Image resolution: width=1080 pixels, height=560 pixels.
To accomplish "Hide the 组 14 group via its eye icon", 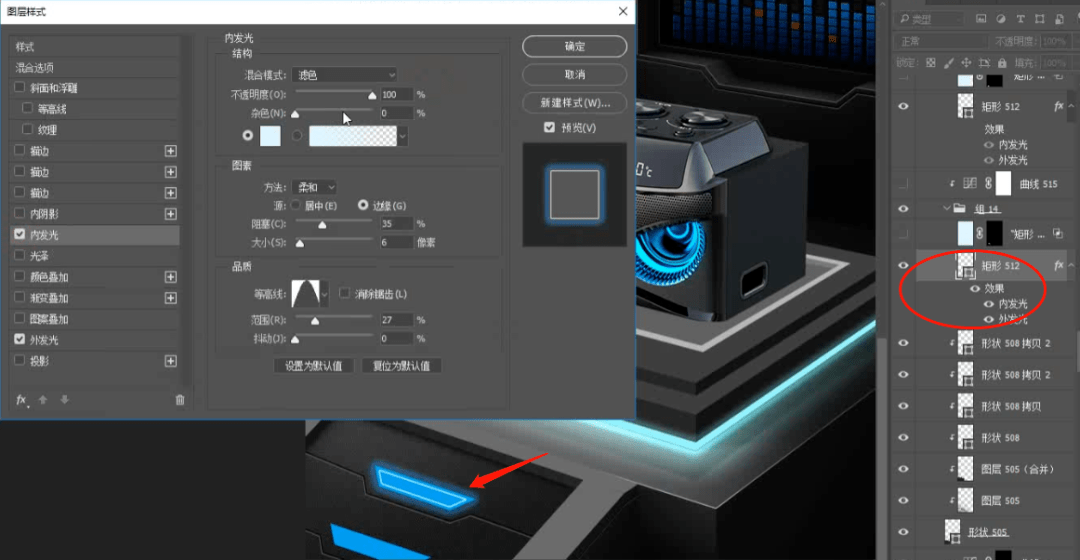I will (x=903, y=209).
